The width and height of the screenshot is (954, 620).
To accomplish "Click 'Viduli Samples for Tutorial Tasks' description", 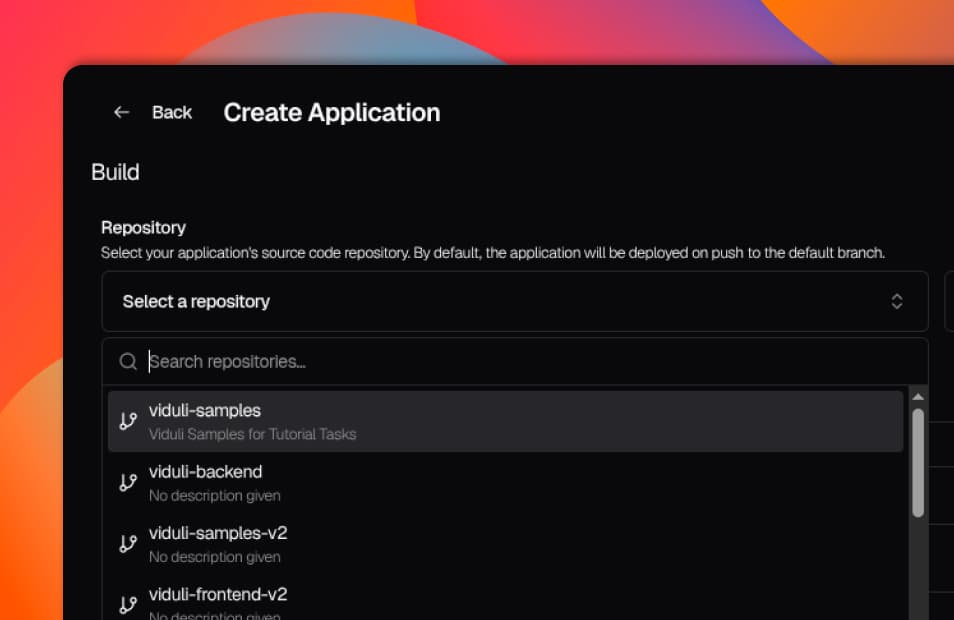I will pos(252,434).
